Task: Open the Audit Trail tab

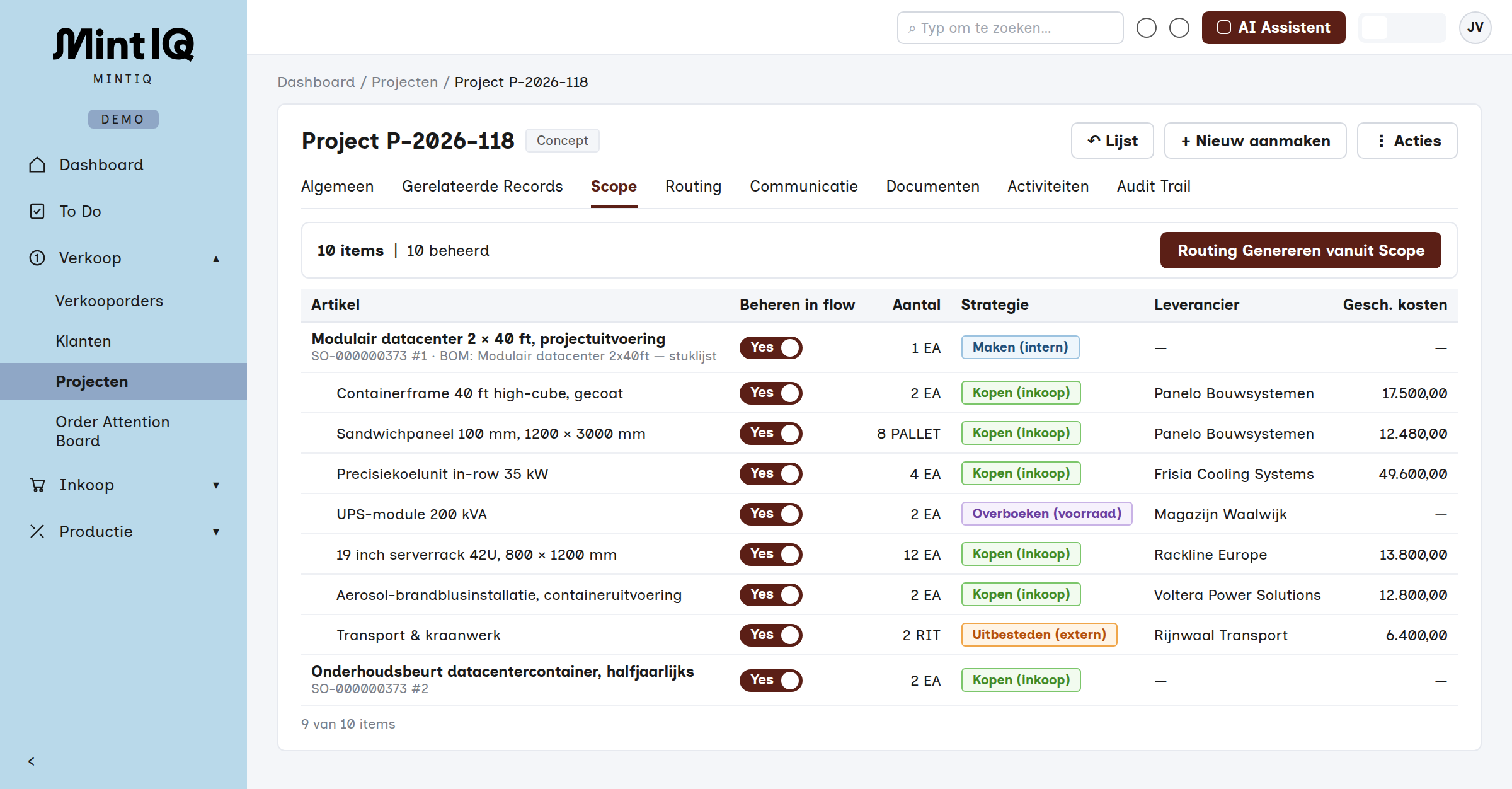Action: pos(1154,187)
